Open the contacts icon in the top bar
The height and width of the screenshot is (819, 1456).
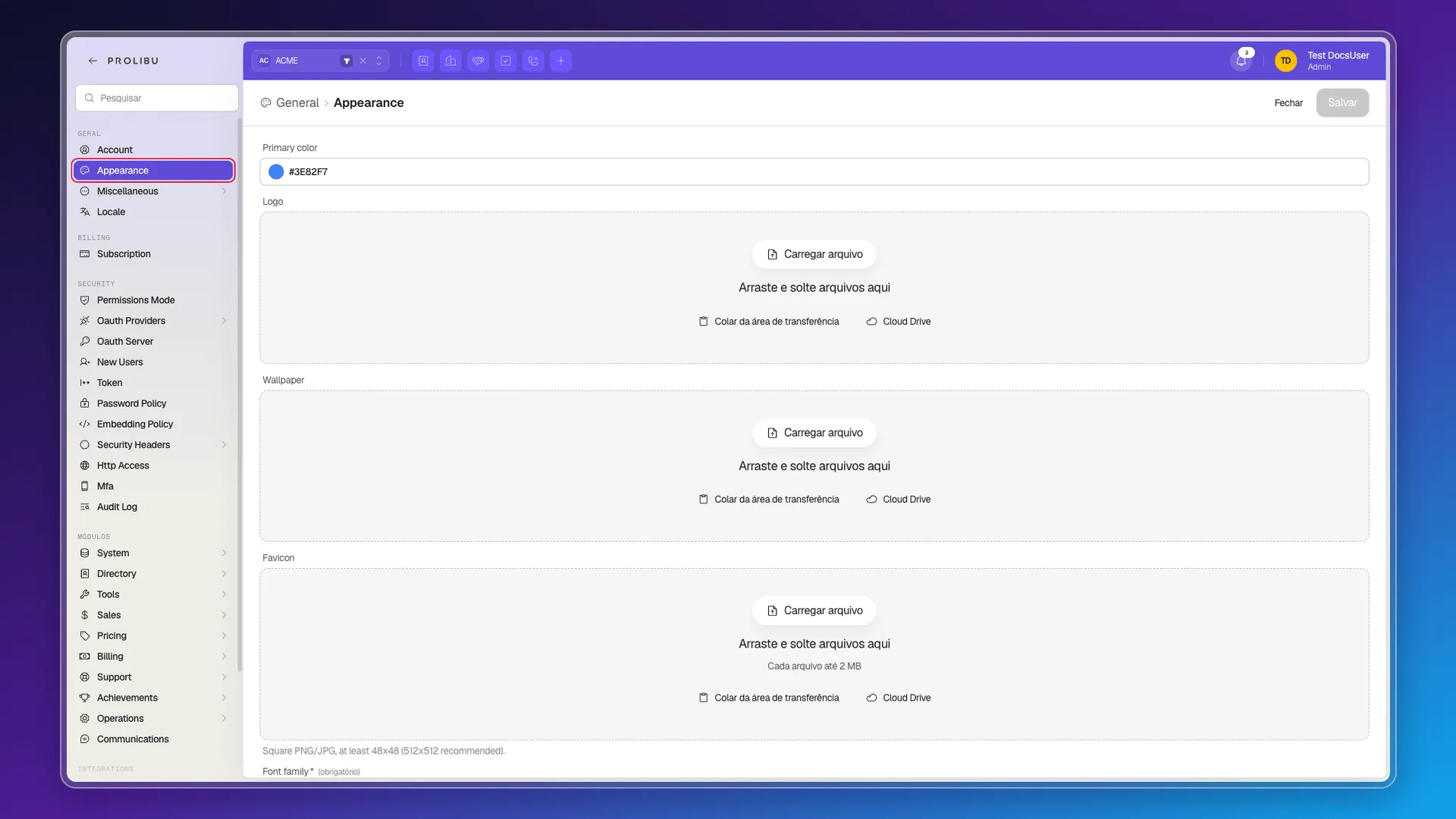tap(423, 61)
